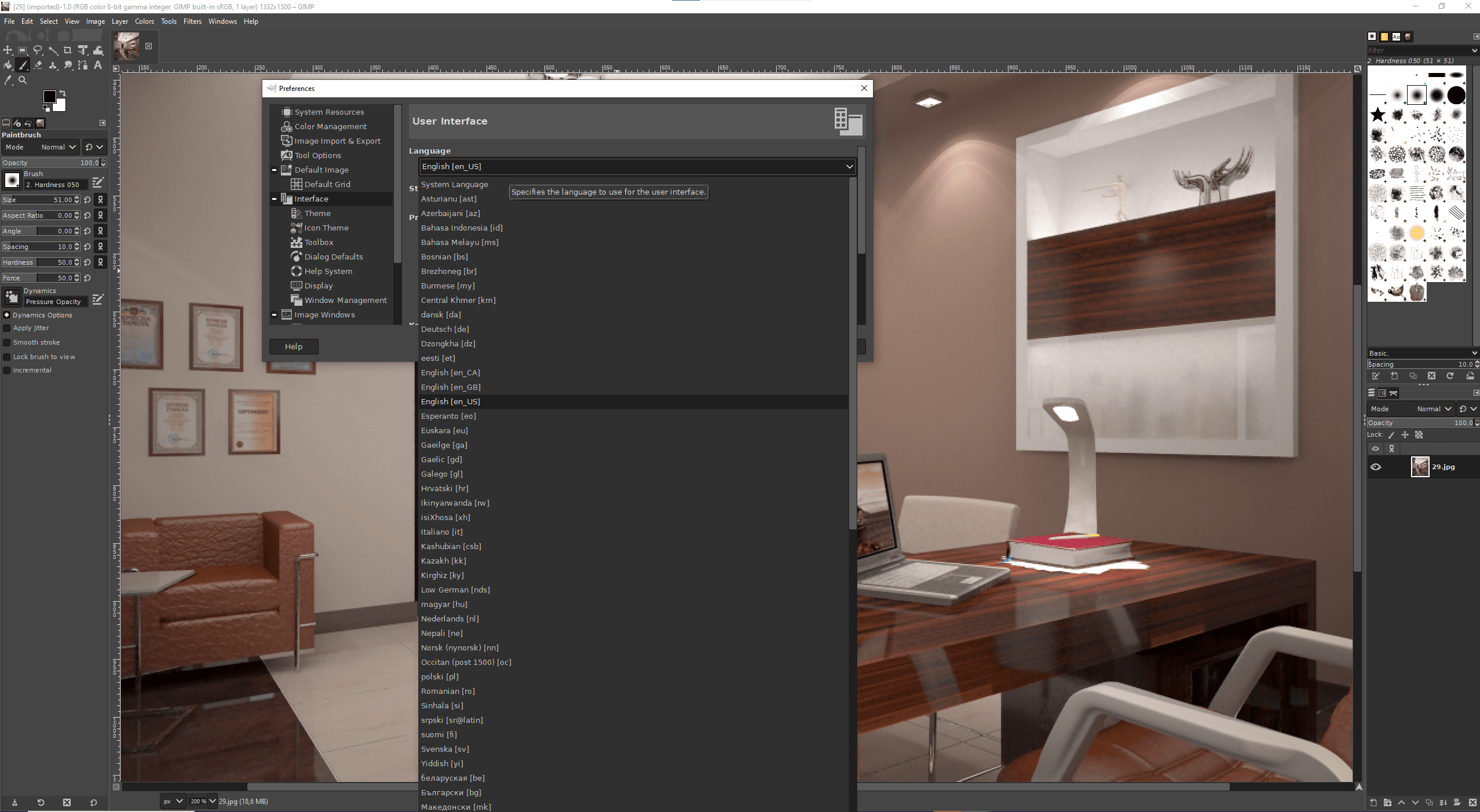
Task: Open the Paintbrush Mode Normal dropdown
Action: point(59,147)
